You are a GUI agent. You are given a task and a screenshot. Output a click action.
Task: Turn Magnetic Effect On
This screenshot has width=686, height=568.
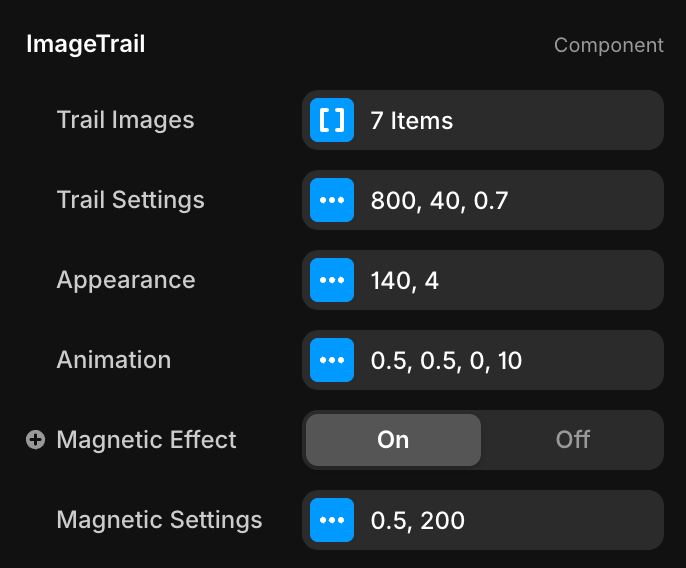coord(393,440)
